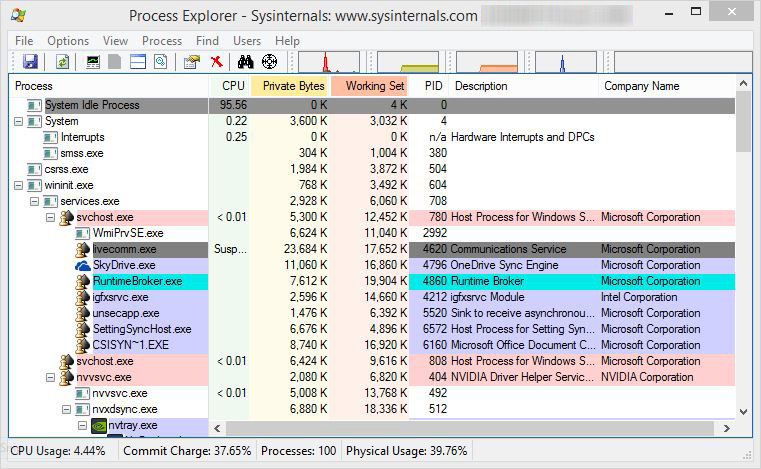
Task: Sort by the Working Set column header
Action: coord(370,86)
